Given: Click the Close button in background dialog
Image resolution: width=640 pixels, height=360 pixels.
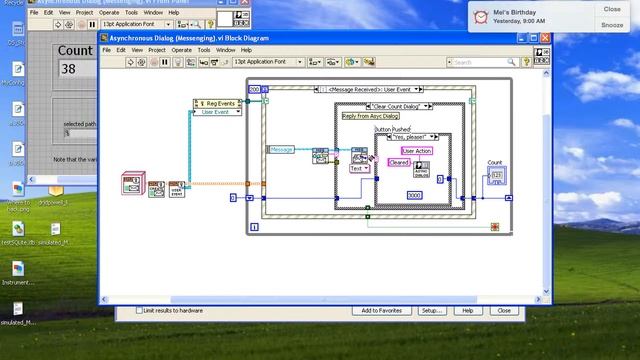Looking at the screenshot, I should tap(504, 311).
